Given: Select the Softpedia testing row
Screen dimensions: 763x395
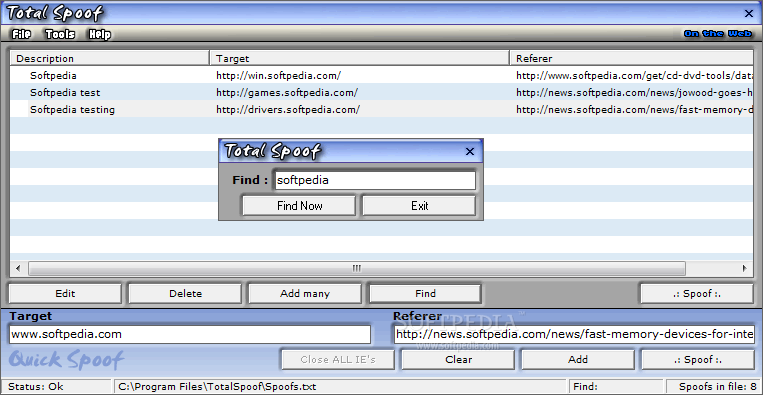Looking at the screenshot, I should pyautogui.click(x=382, y=109).
